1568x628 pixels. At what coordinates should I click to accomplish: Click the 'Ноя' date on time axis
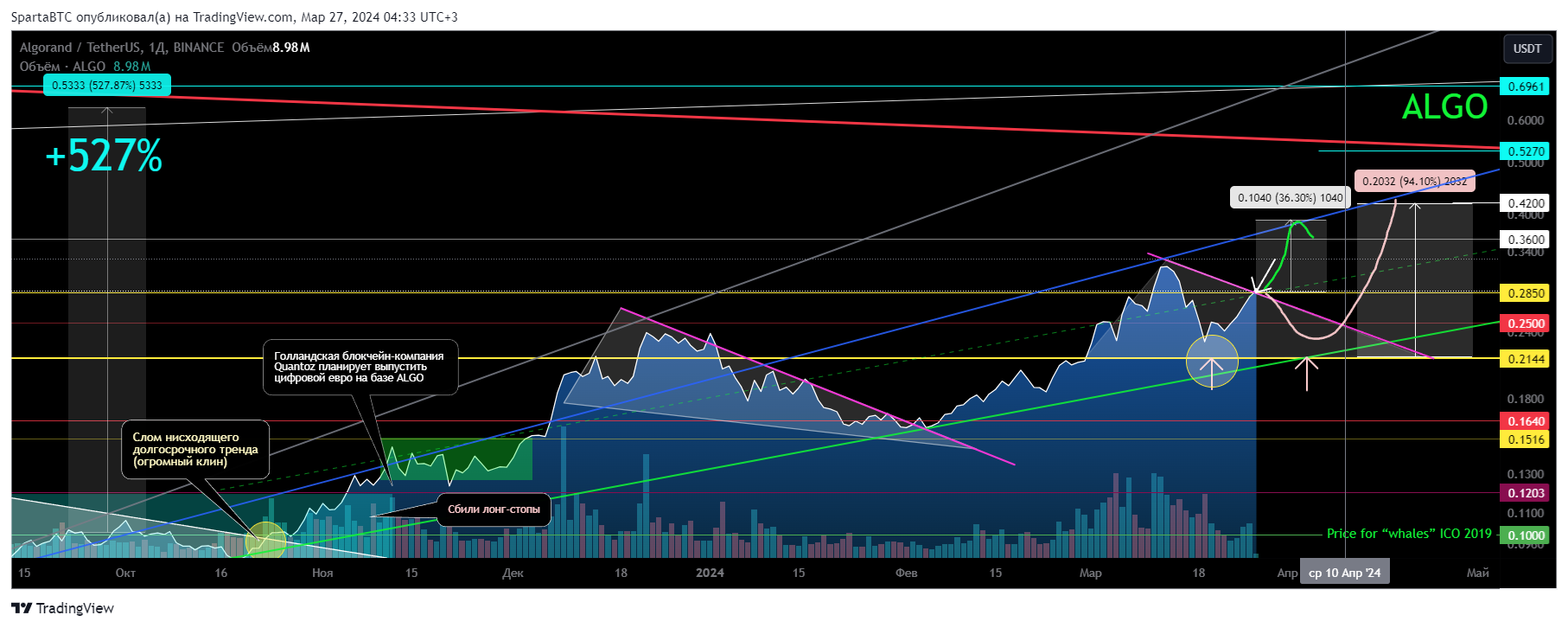click(322, 573)
